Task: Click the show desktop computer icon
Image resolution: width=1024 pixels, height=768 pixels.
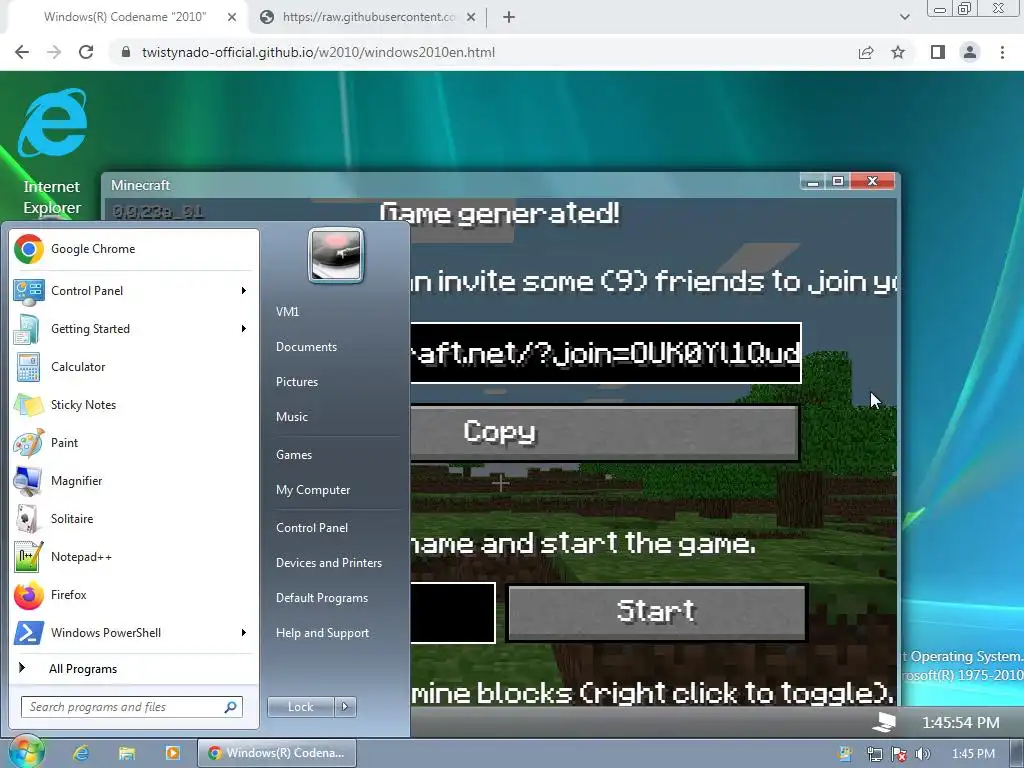Action: point(884,722)
